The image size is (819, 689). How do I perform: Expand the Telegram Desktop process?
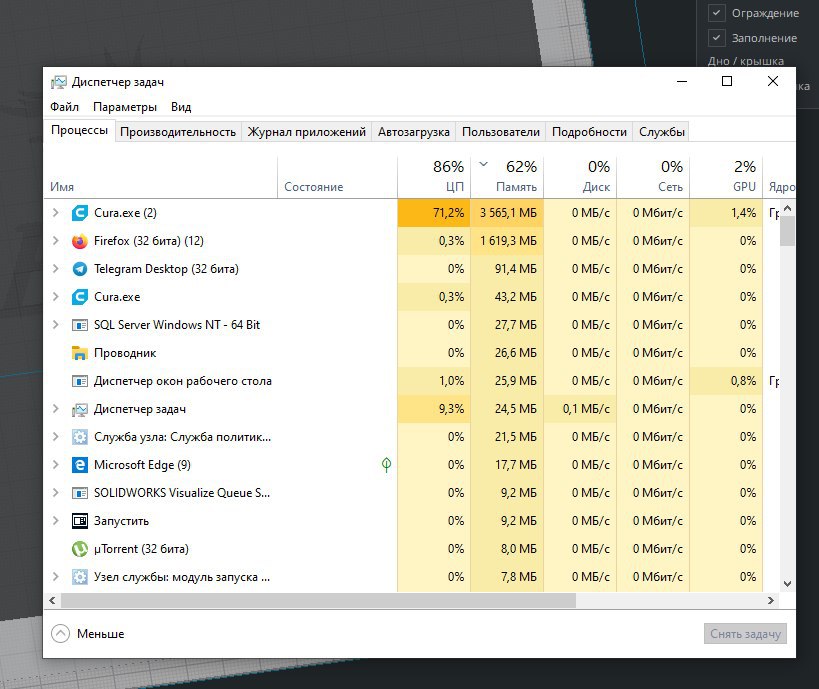55,268
